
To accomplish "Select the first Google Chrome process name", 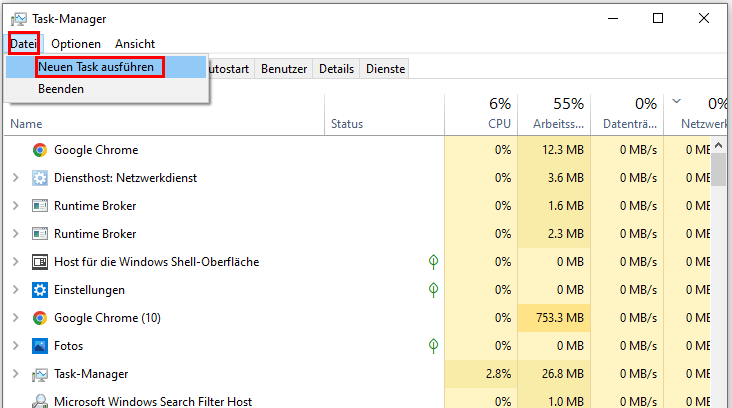I will point(96,150).
